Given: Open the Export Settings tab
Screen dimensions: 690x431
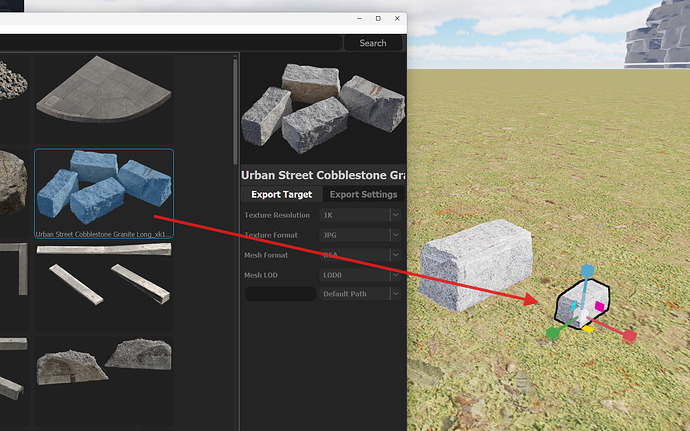Looking at the screenshot, I should click(363, 194).
